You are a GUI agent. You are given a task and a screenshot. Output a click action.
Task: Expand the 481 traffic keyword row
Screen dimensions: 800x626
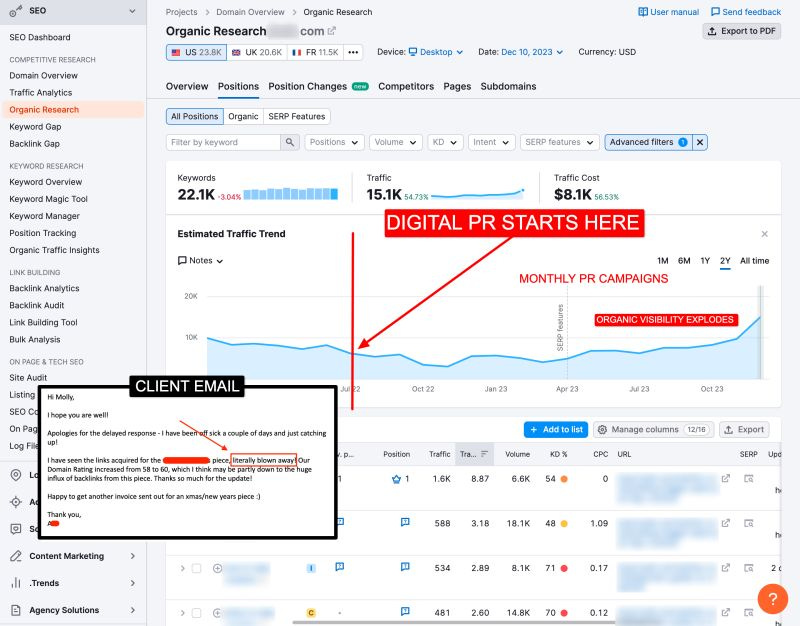[182, 613]
